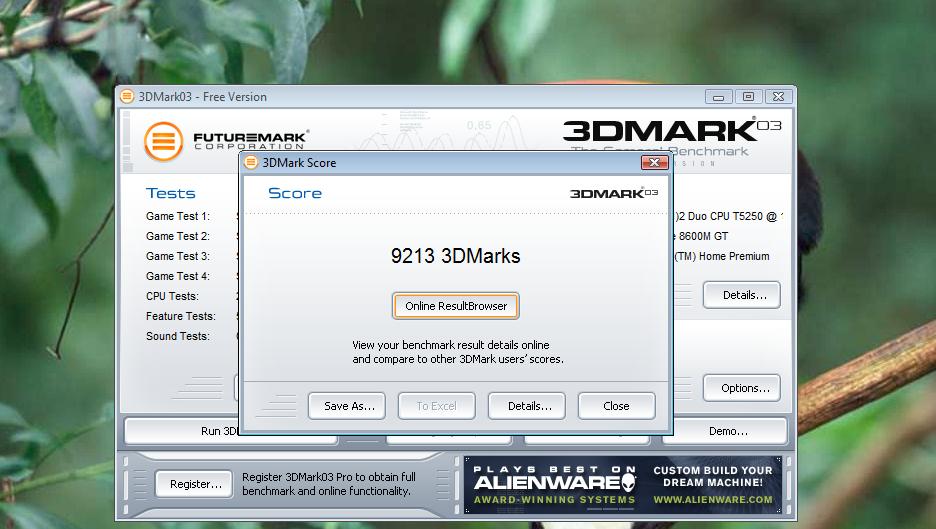This screenshot has height=529, width=936.
Task: Click the '8600M GT' graphics card text
Action: coord(703,236)
